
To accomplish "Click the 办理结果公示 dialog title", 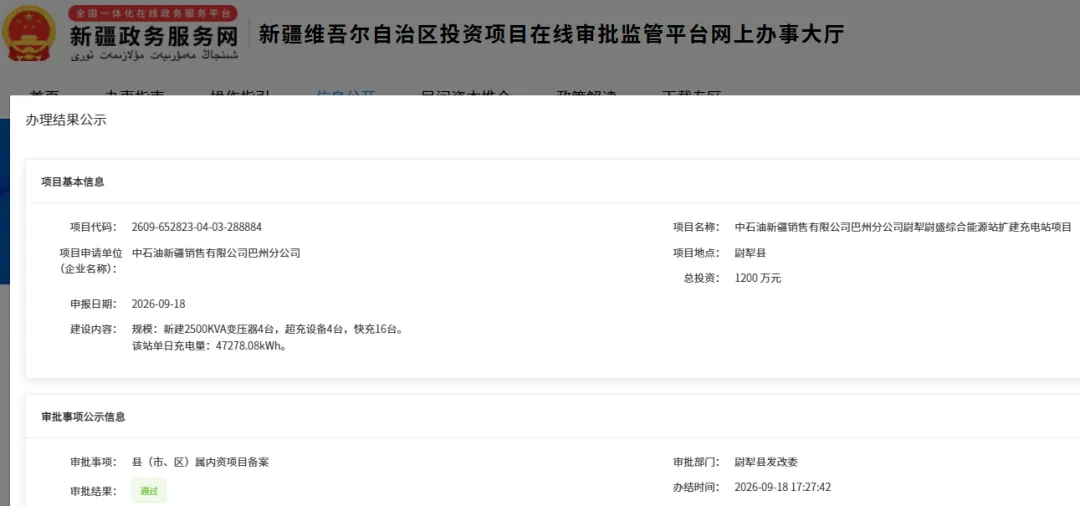I will [66, 120].
